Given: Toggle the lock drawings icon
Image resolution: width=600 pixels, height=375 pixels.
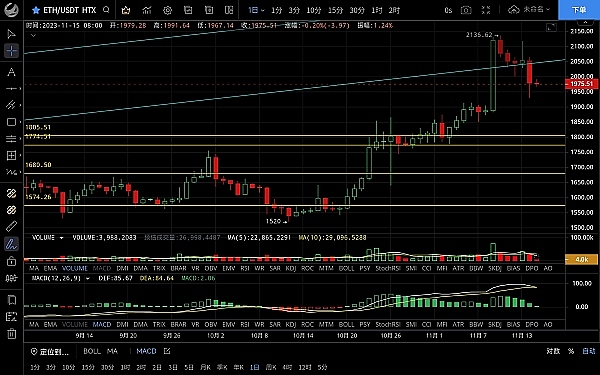Looking at the screenshot, I should pyautogui.click(x=11, y=261).
